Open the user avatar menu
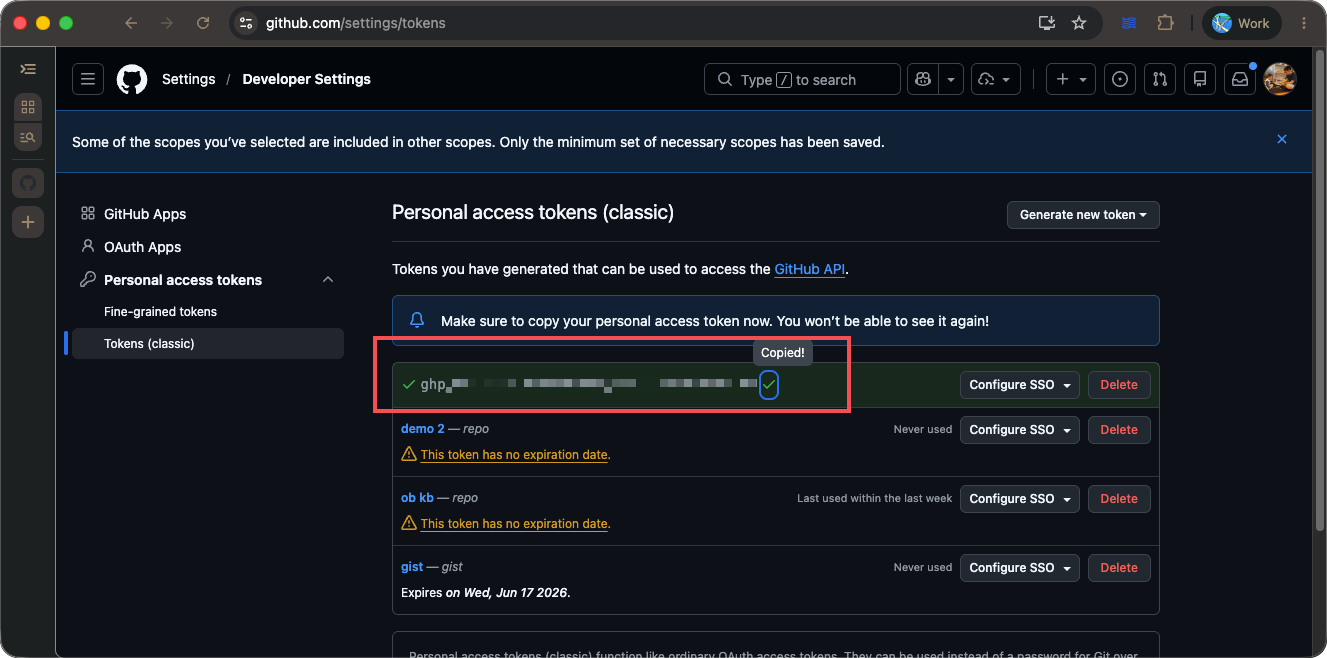 click(1280, 79)
